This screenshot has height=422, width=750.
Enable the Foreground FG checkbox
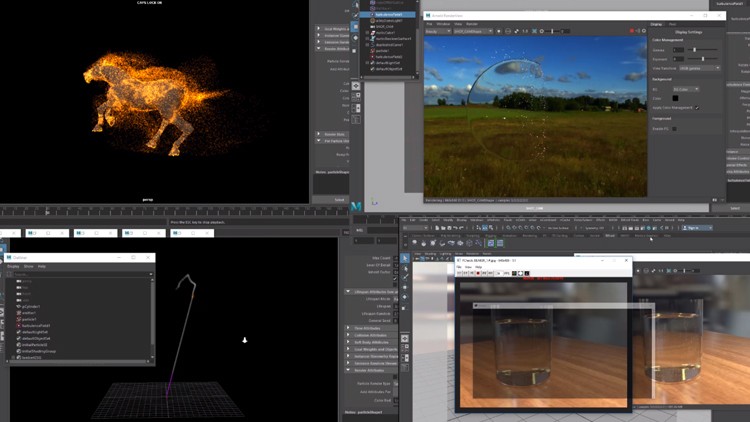pos(675,129)
